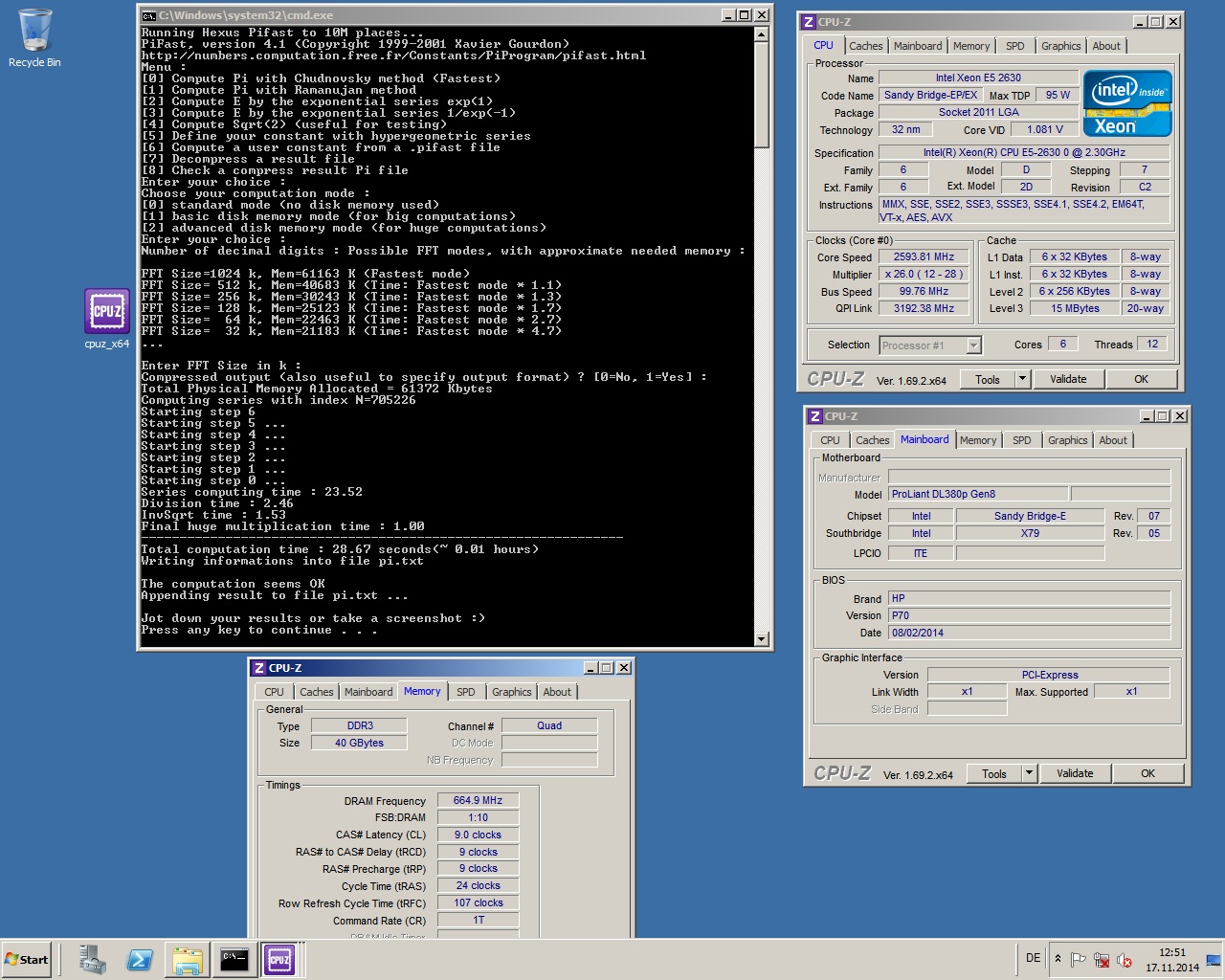1225x980 pixels.
Task: Click the cmd window scrollbar thumb
Action: pos(762,95)
